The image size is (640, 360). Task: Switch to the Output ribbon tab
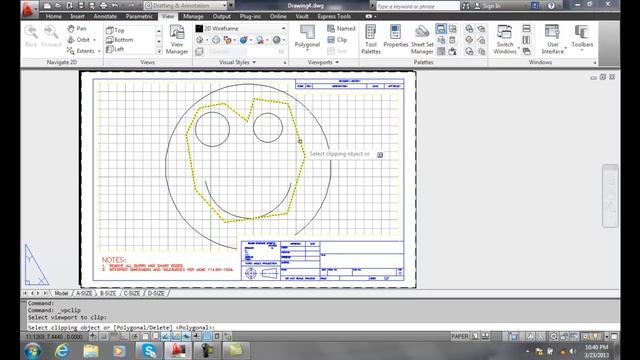coord(222,16)
